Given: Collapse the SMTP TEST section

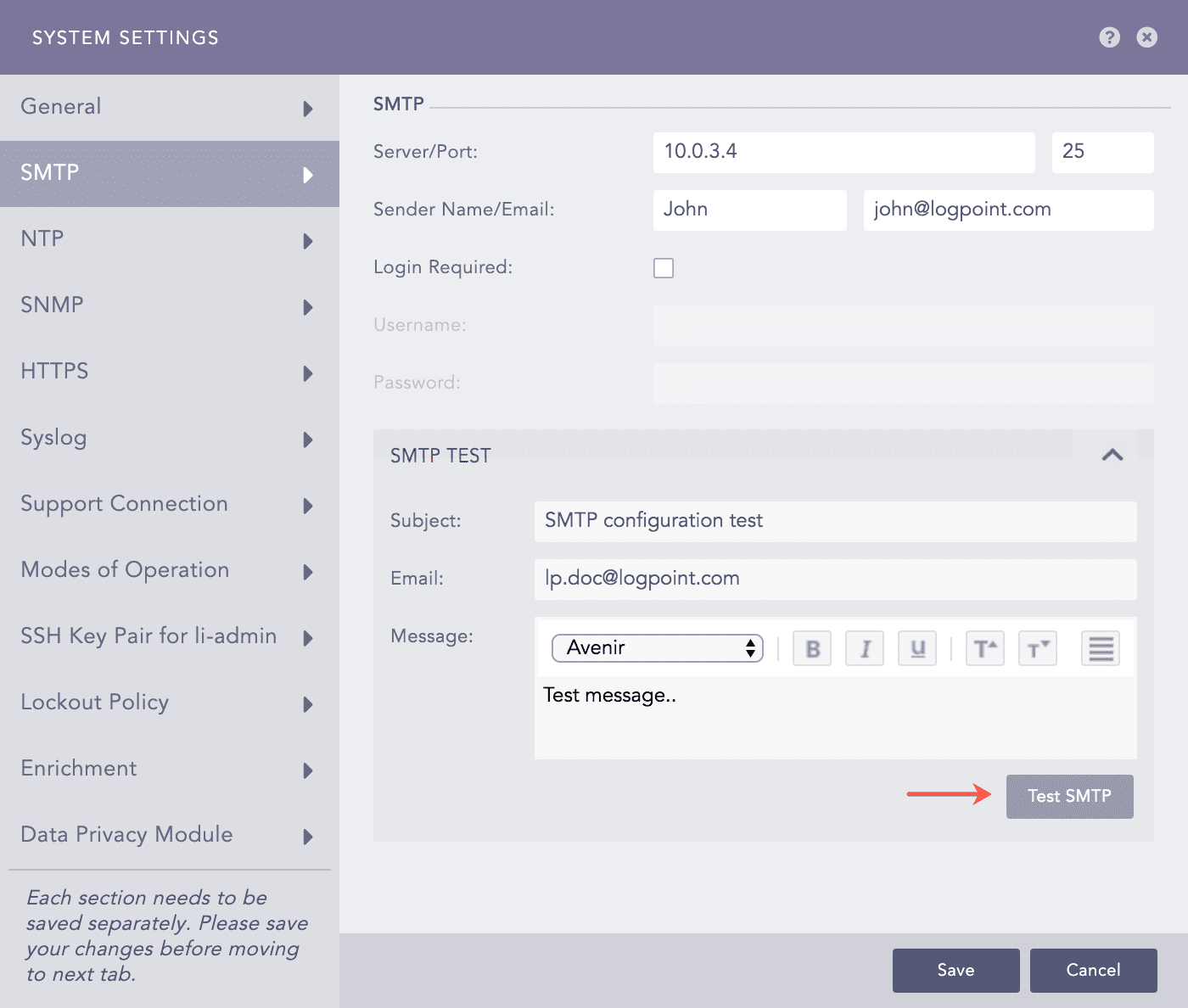Looking at the screenshot, I should coord(1112,455).
